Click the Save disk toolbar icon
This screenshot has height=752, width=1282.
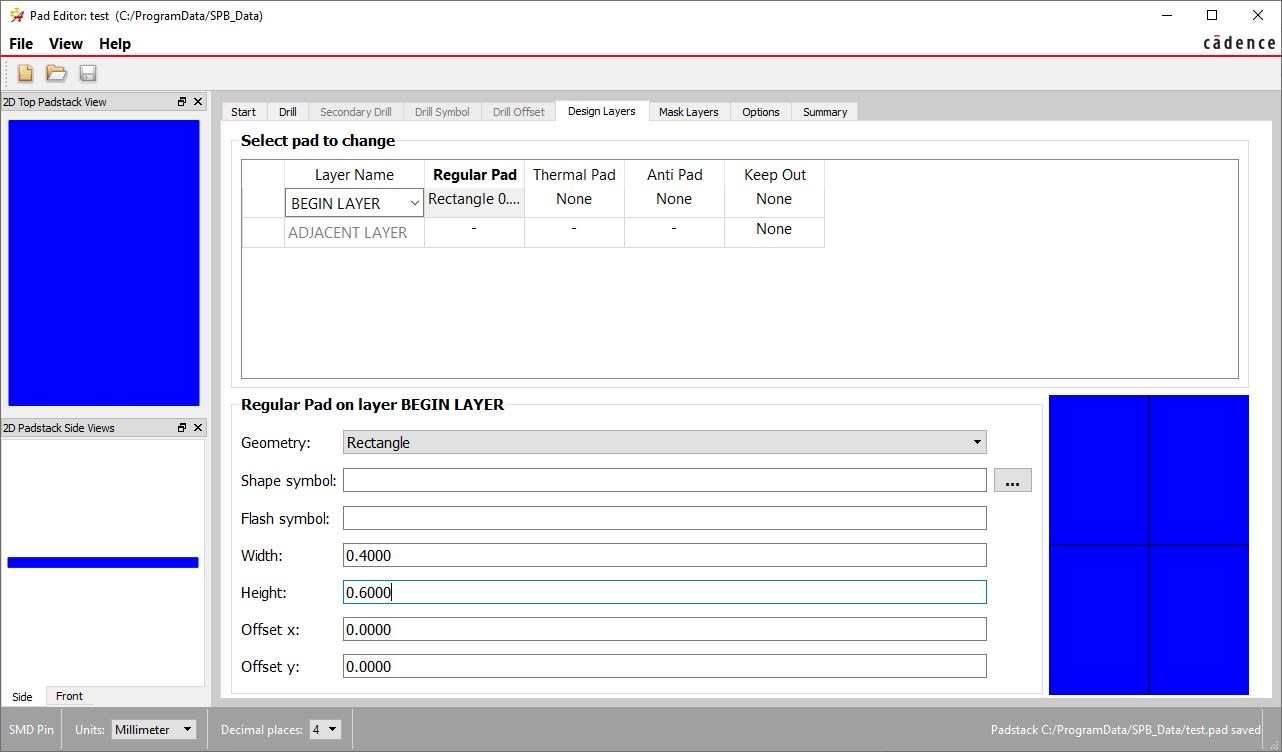tap(88, 73)
